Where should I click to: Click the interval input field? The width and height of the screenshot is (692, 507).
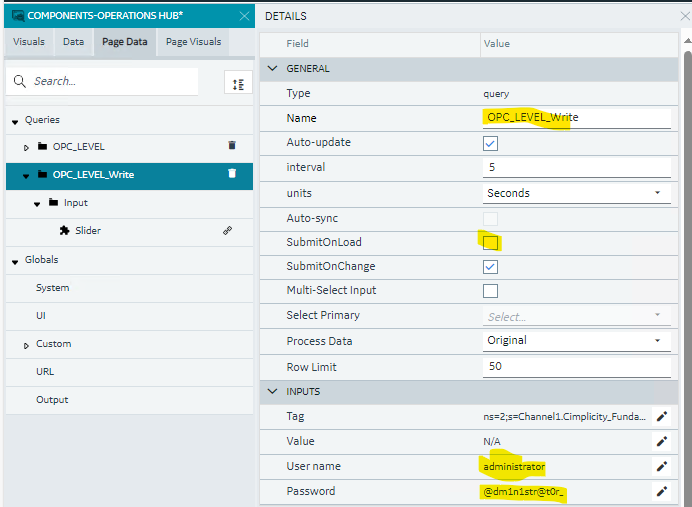(x=576, y=168)
